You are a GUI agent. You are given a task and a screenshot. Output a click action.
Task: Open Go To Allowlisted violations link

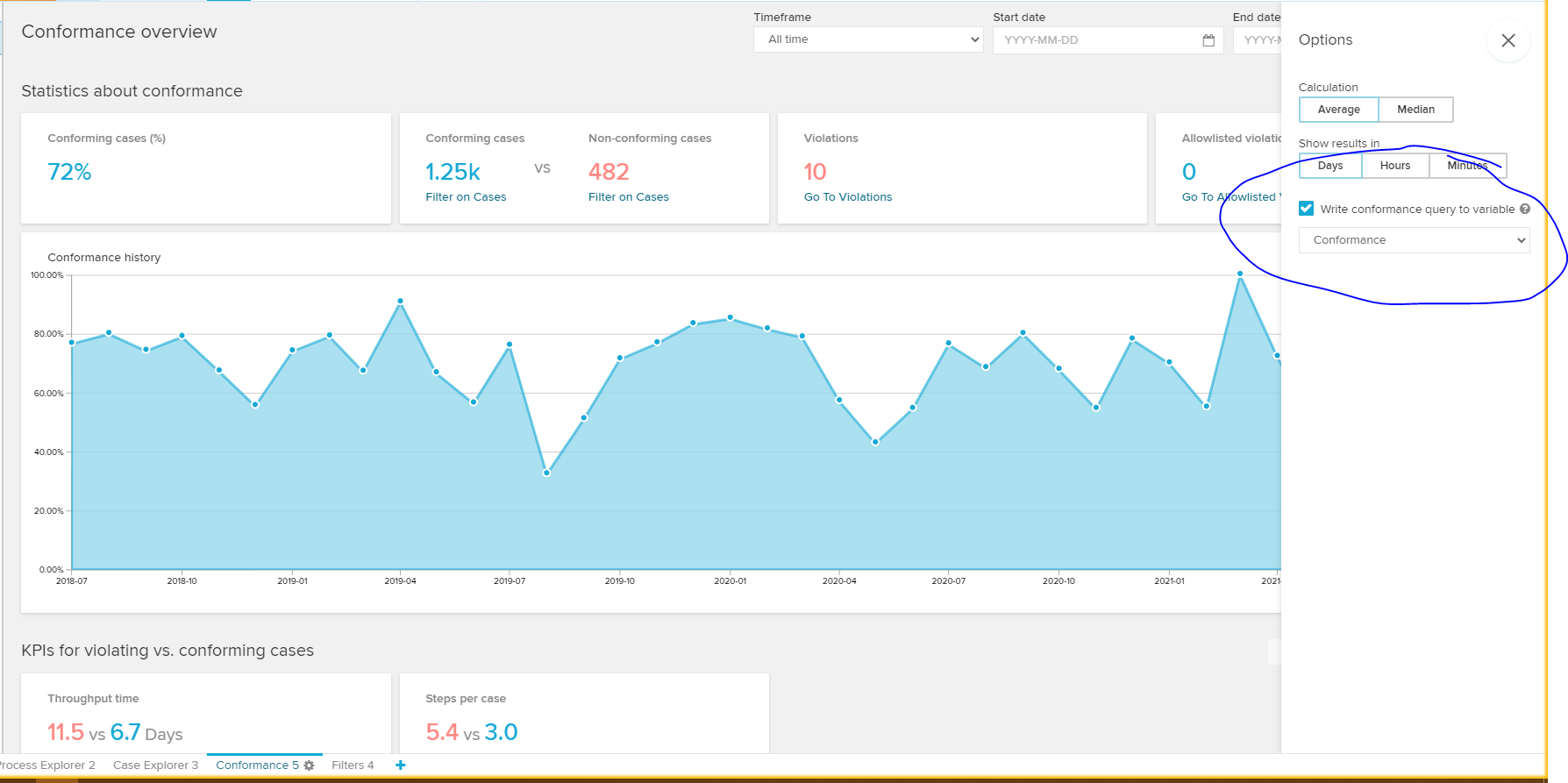click(1231, 197)
